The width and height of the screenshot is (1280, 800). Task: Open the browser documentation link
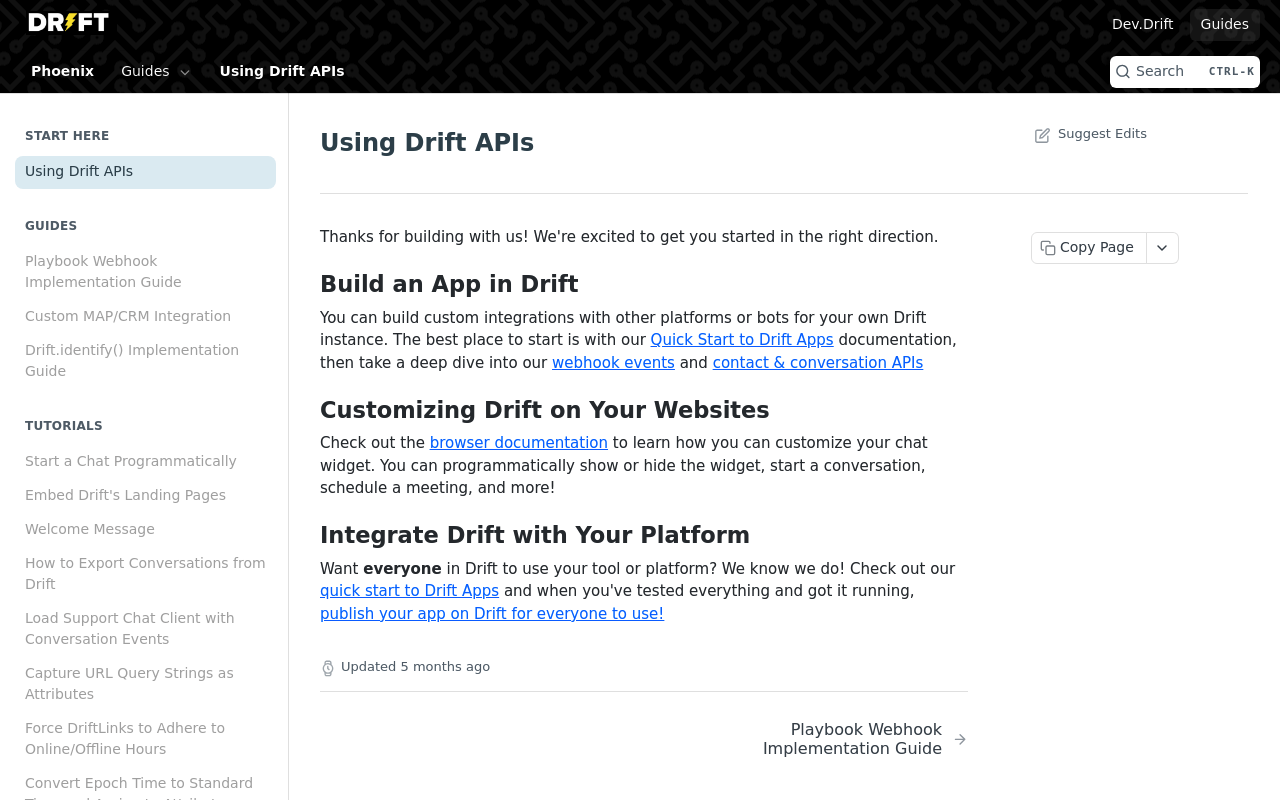click(519, 443)
